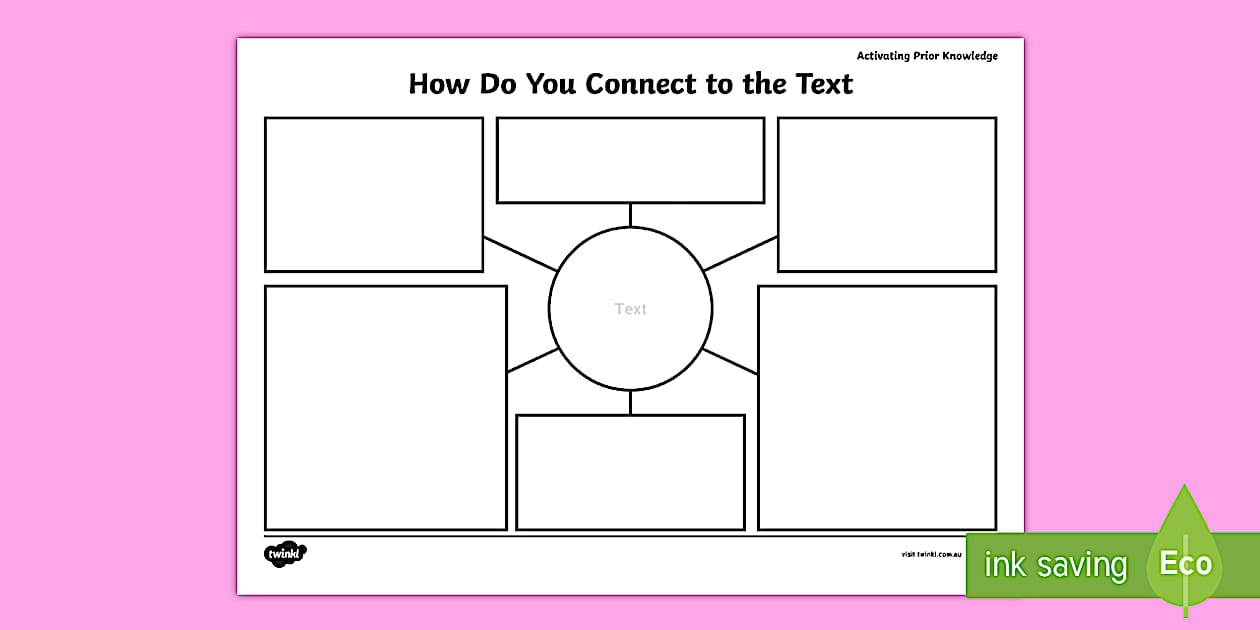The image size is (1260, 630).
Task: Select the top-center box above the circle
Action: [630, 160]
